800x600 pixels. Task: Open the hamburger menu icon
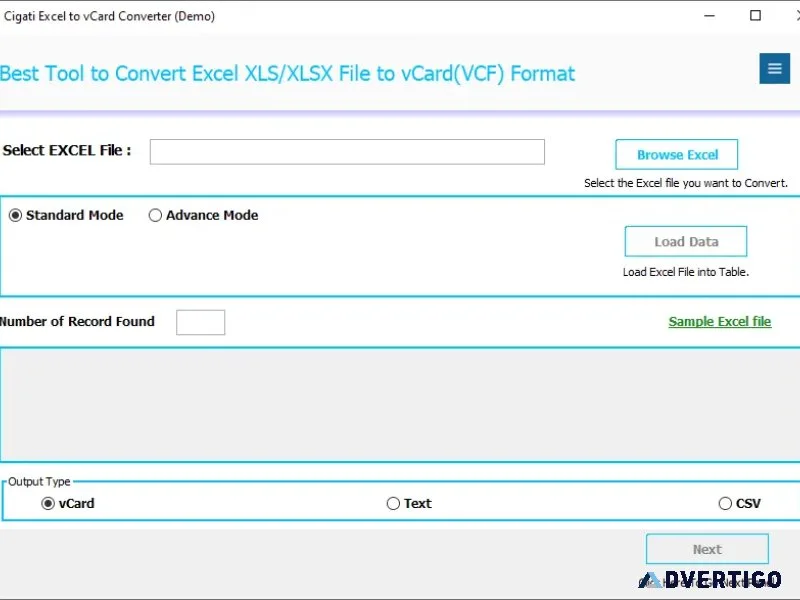tap(774, 68)
